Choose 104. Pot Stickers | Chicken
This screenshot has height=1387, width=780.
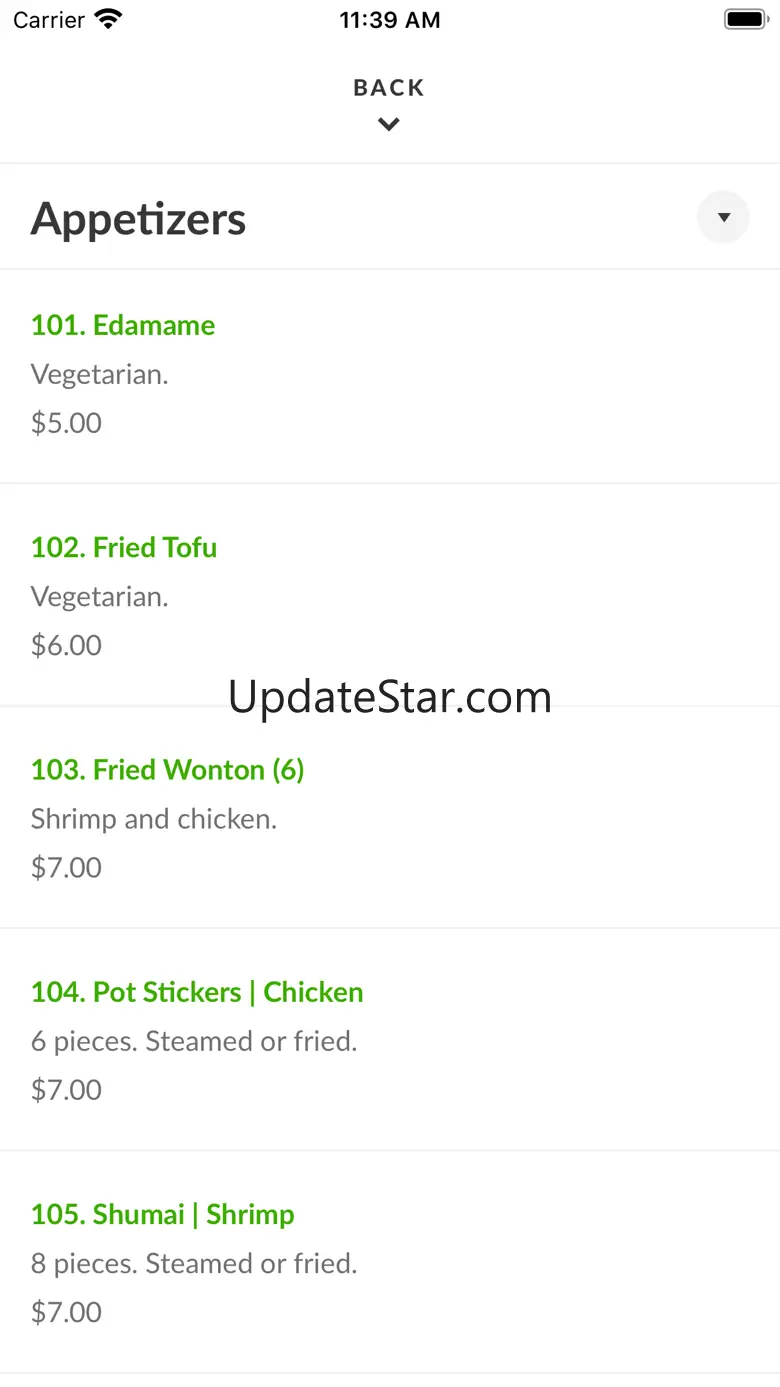[197, 992]
